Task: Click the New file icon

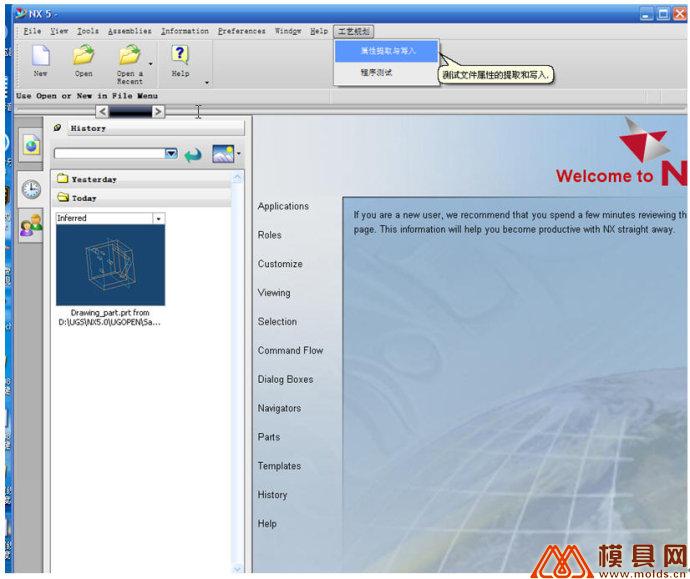Action: click(40, 56)
